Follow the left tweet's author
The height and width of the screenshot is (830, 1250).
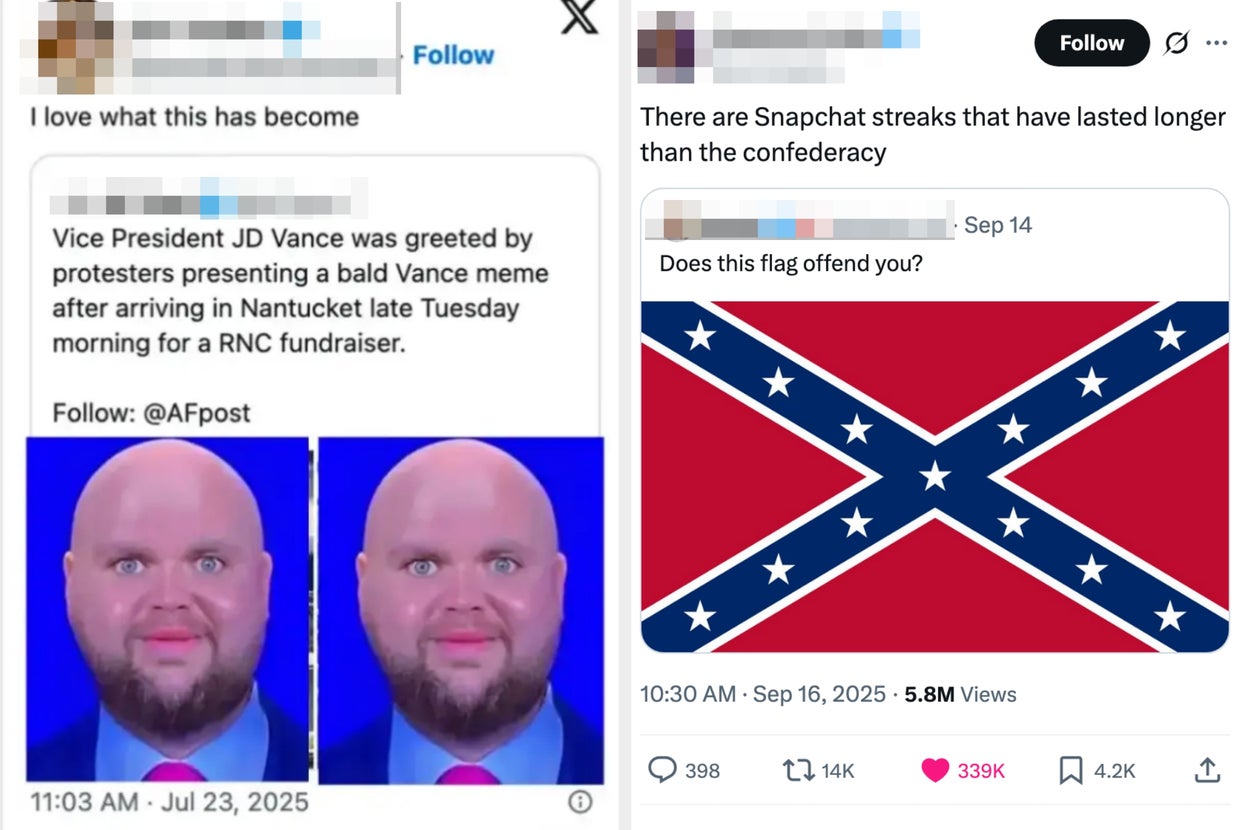click(453, 55)
